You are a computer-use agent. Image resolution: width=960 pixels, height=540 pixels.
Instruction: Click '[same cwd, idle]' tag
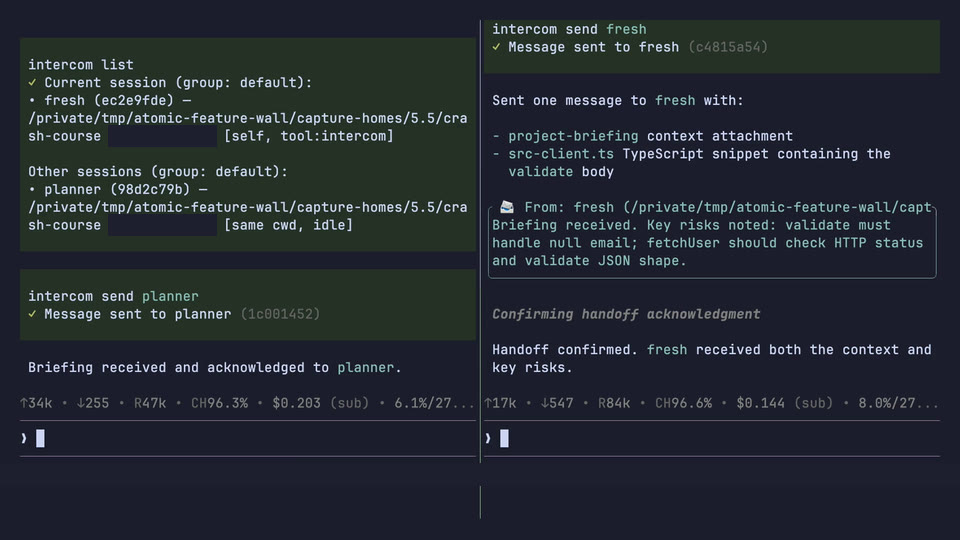288,225
